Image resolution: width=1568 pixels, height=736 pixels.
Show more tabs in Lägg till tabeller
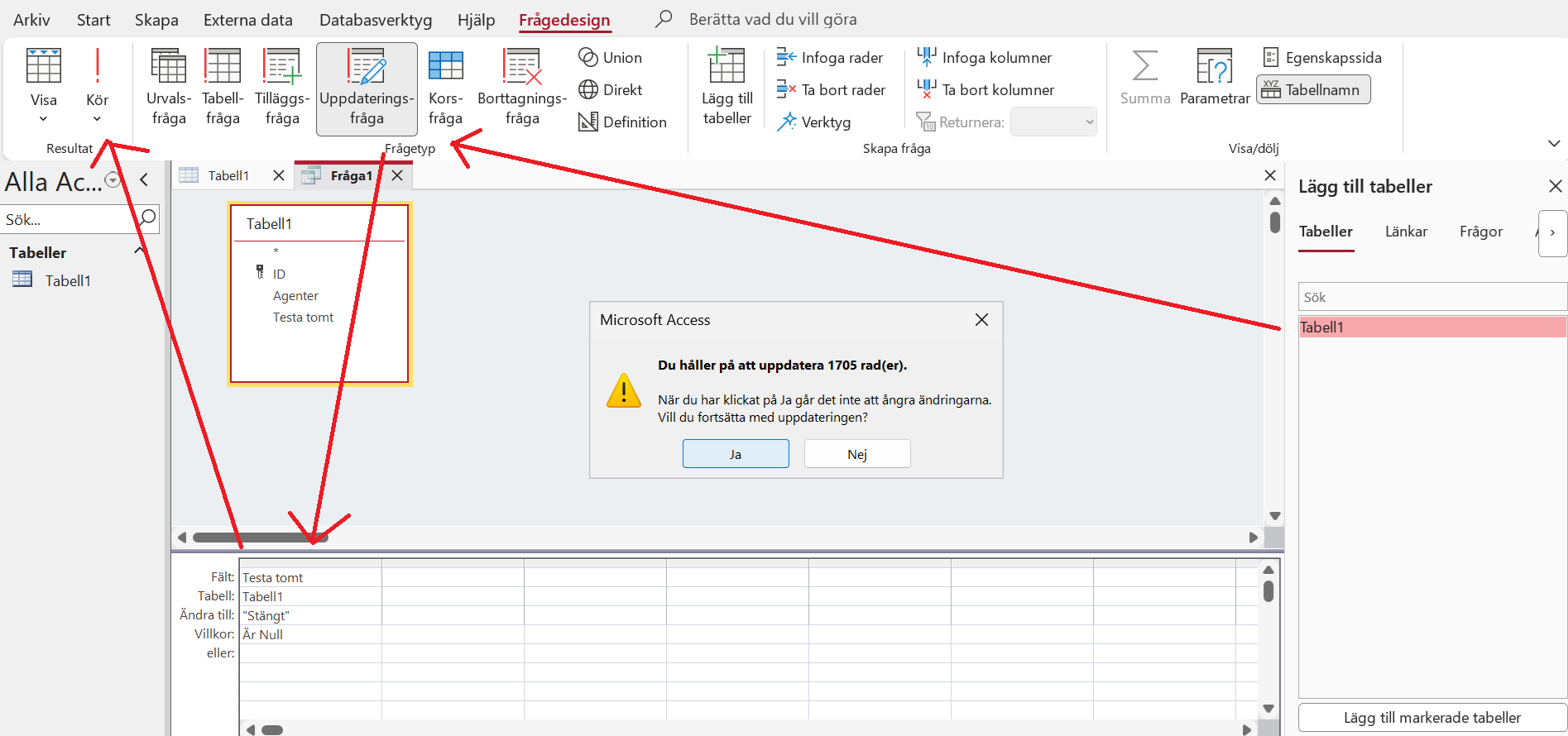tap(1552, 232)
